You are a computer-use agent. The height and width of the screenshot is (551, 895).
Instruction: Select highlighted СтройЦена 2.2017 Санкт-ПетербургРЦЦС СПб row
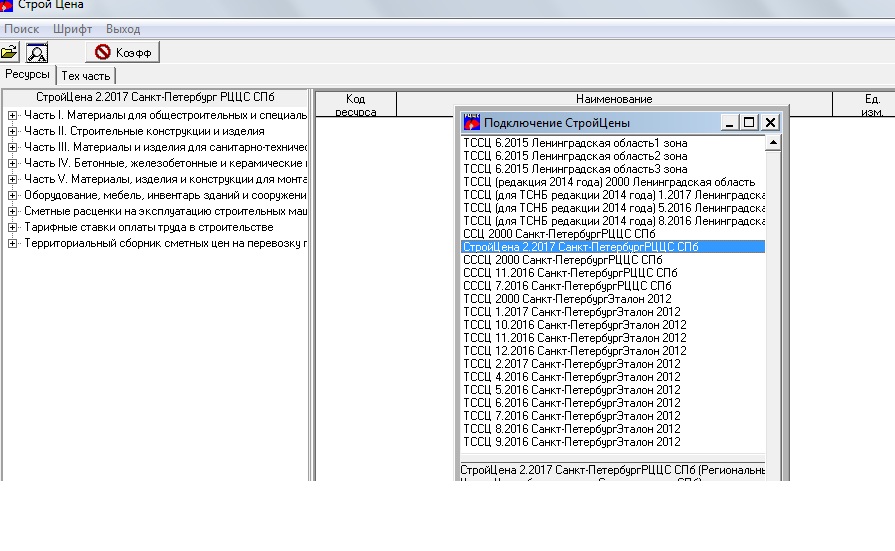612,247
